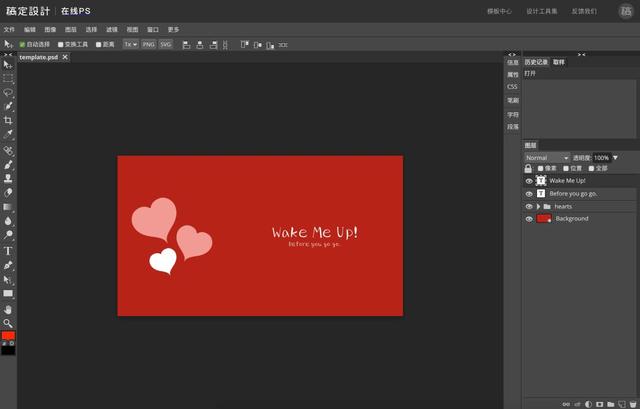This screenshot has width=640, height=409.
Task: Select the Type (T) tool
Action: (x=8, y=250)
